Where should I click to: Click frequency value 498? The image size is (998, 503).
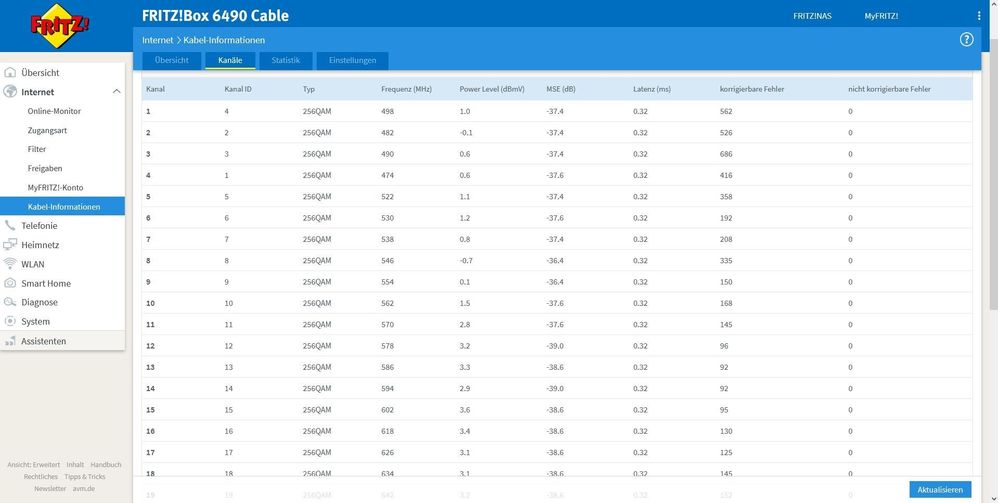pos(387,111)
